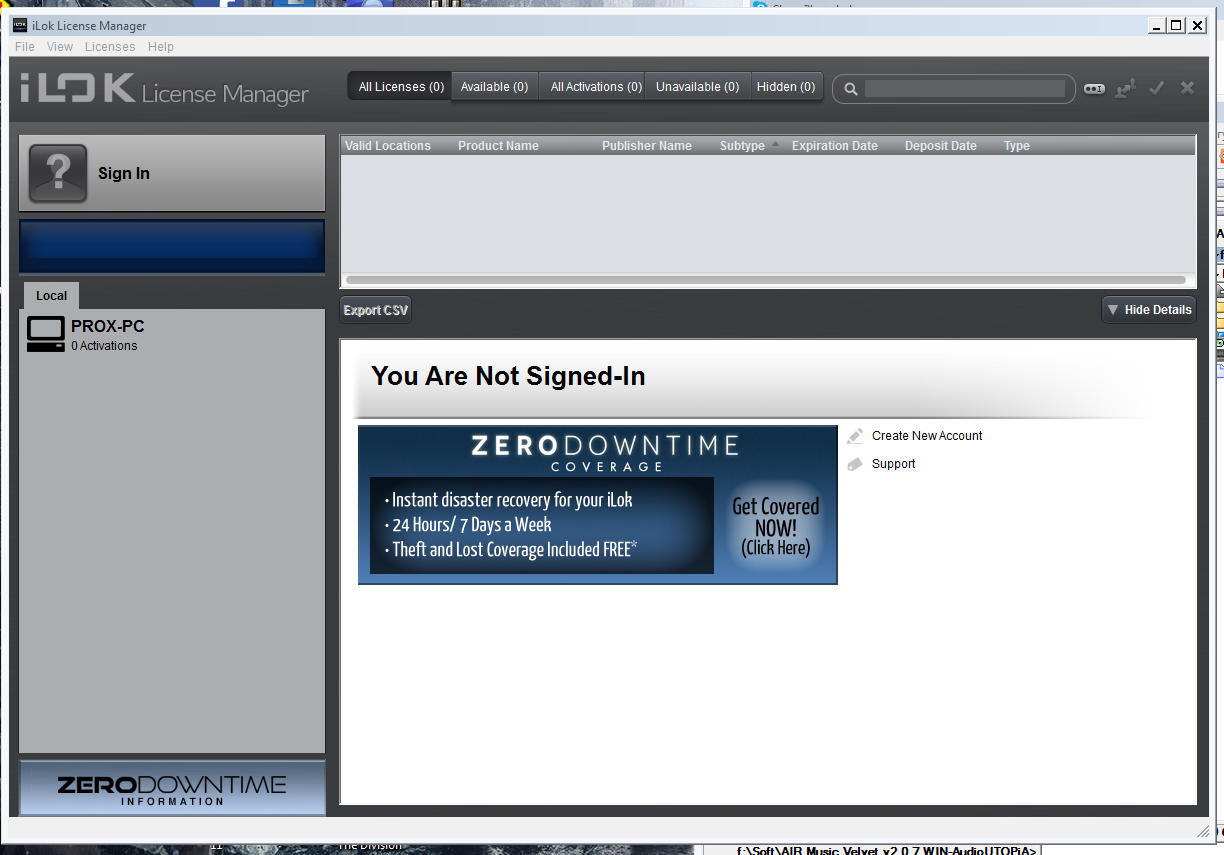Minimize the iLok License Manager window
The width and height of the screenshot is (1224, 855).
click(1156, 25)
